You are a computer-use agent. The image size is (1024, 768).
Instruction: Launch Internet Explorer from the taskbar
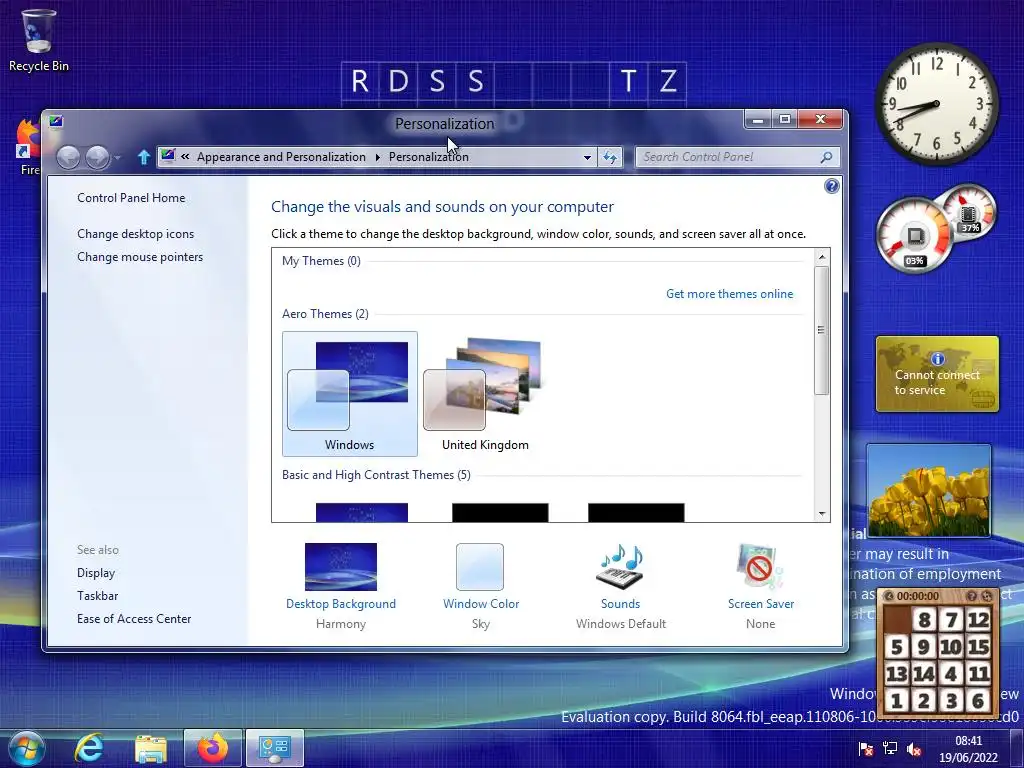[89, 748]
